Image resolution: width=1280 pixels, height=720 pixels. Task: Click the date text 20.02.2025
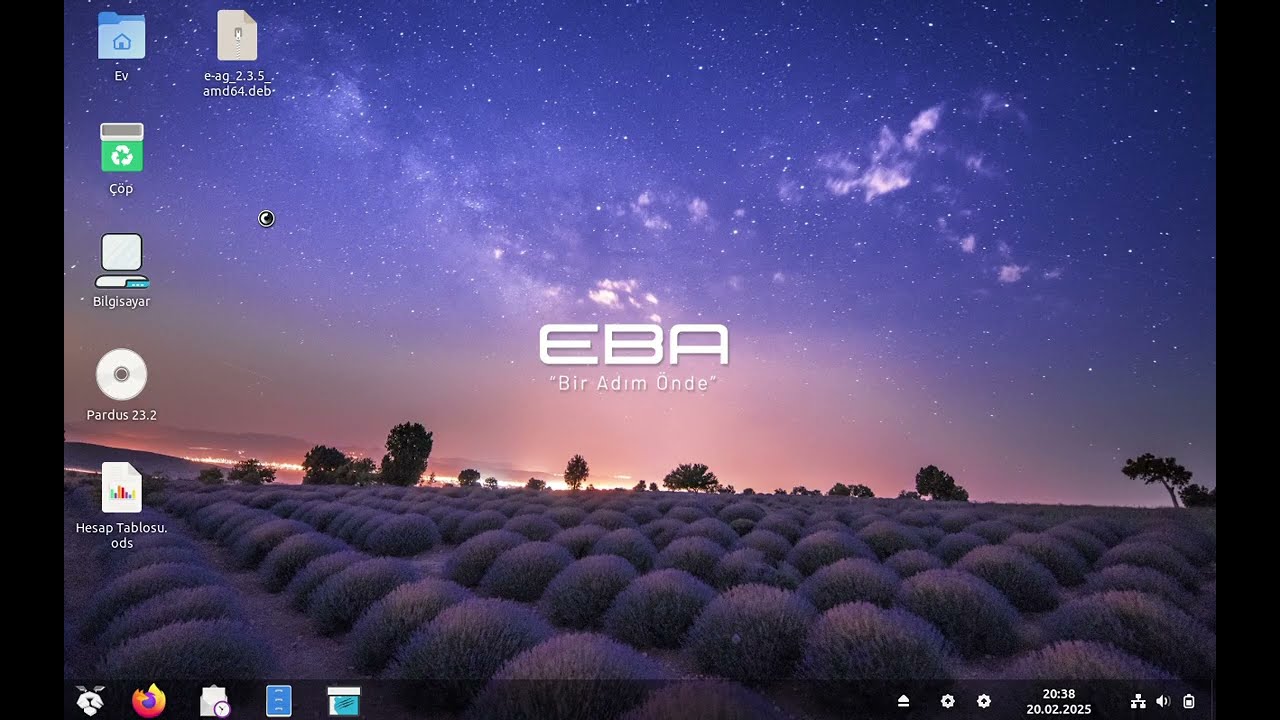tap(1058, 710)
